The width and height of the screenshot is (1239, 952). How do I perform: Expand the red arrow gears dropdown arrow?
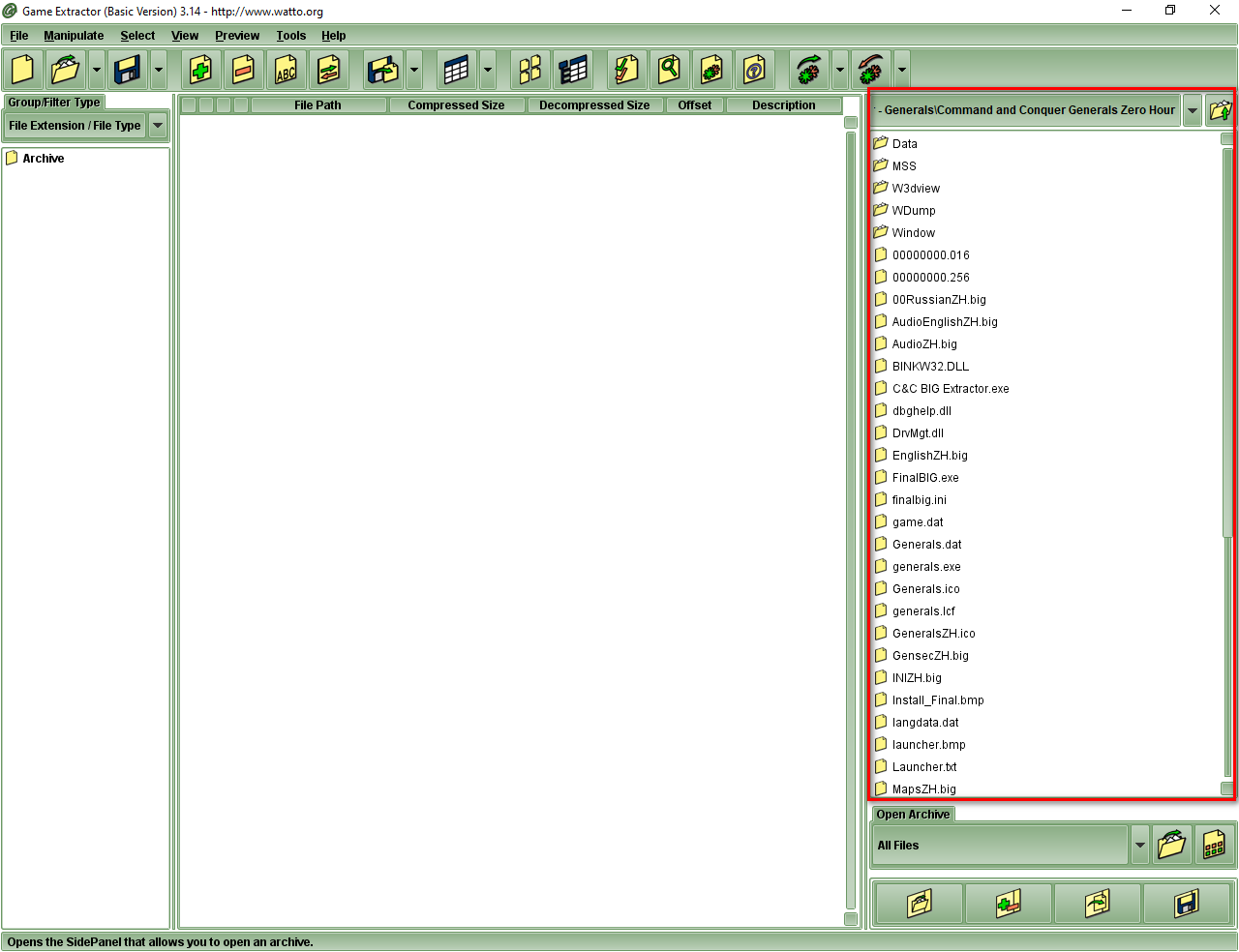901,70
